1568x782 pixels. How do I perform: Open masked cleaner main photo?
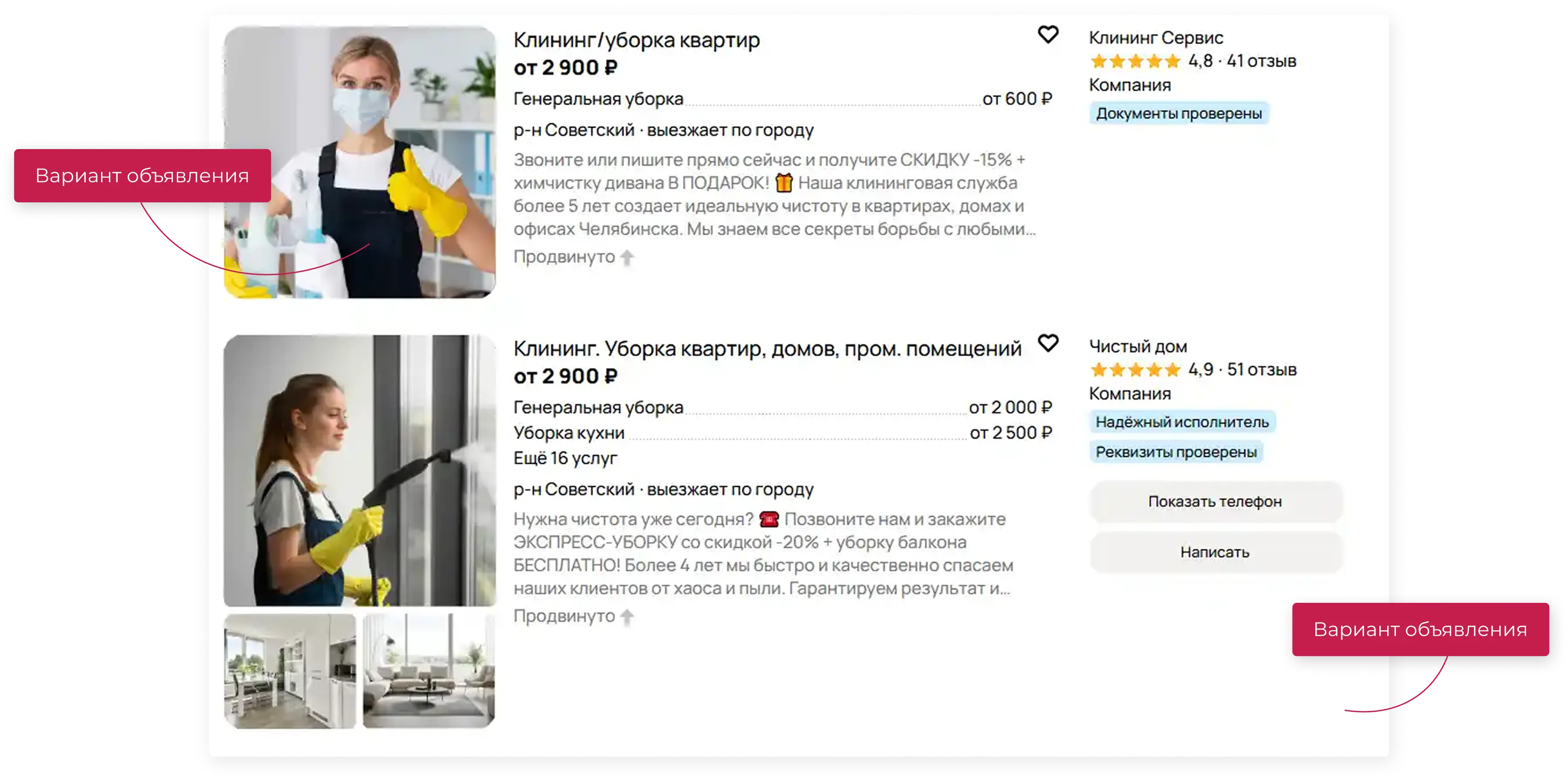coord(360,162)
